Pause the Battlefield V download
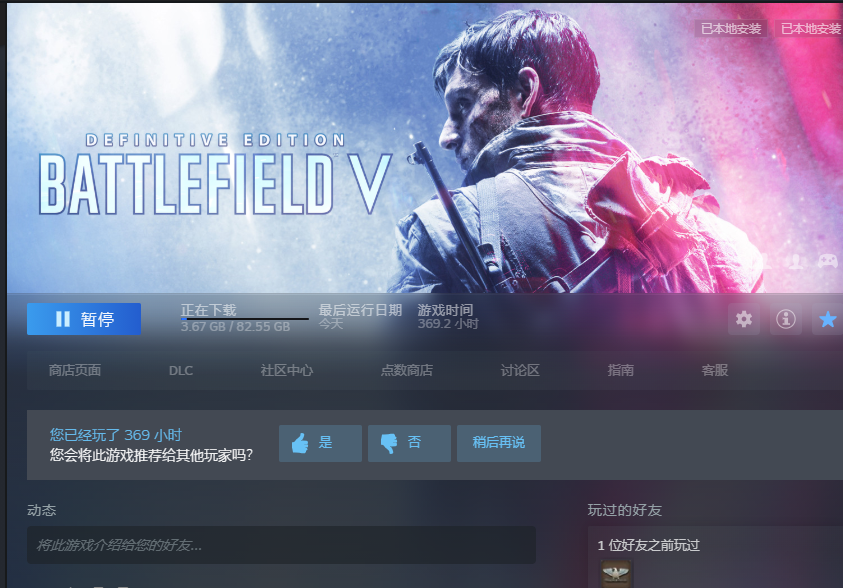The width and height of the screenshot is (843, 588). [84, 319]
